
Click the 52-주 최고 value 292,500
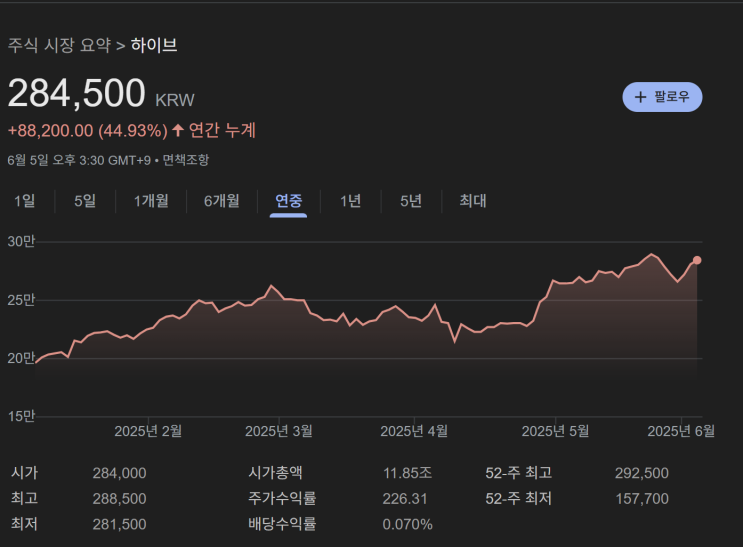(642, 473)
